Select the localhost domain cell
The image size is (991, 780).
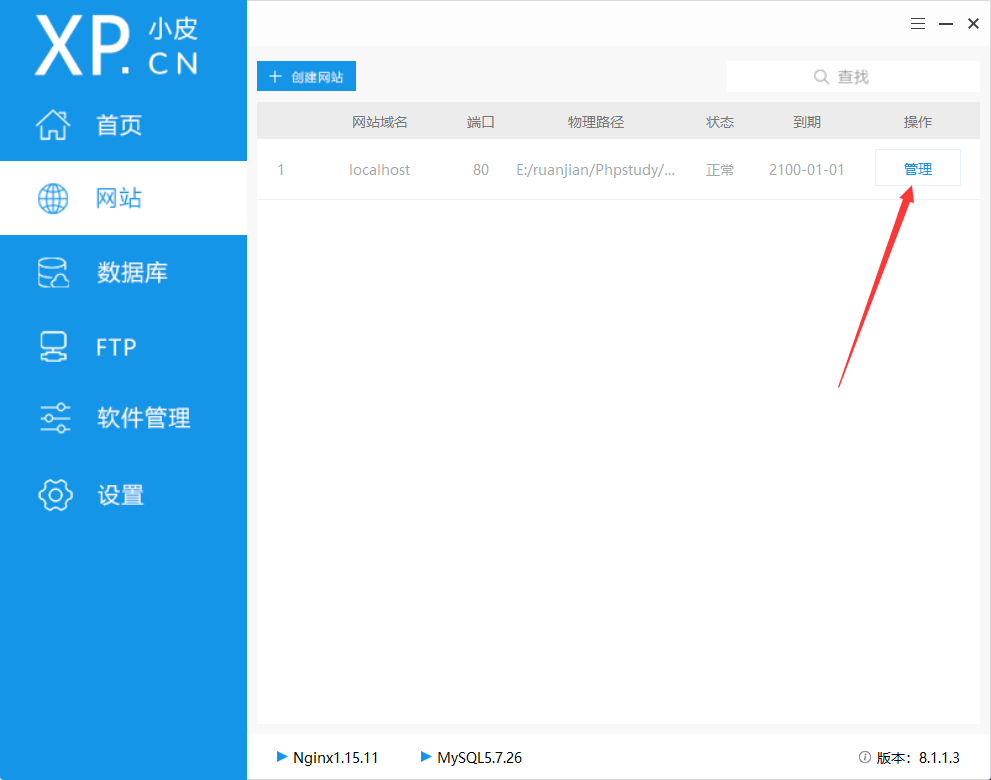(x=379, y=169)
